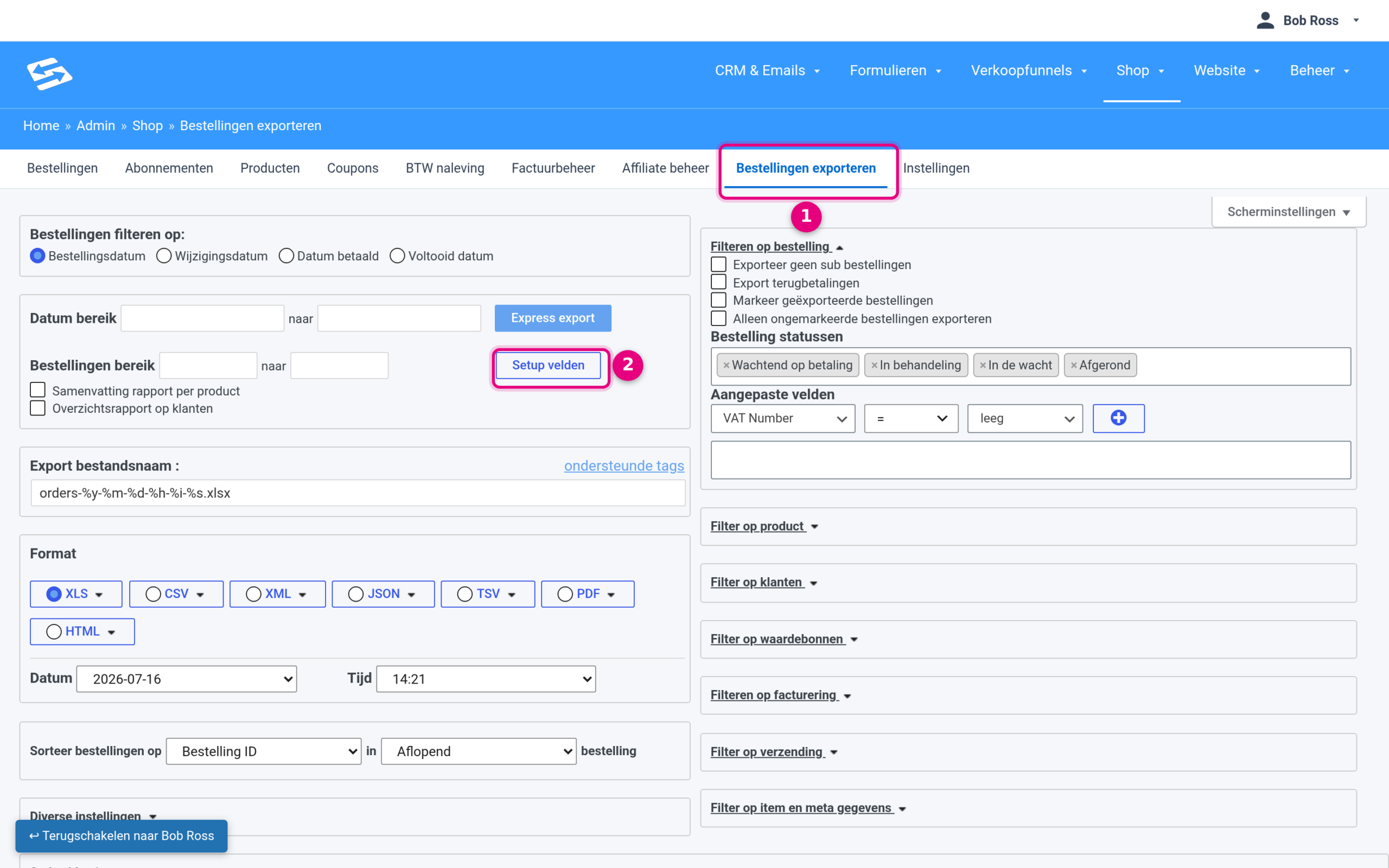Expand Filteren op facturering section
Image resolution: width=1389 pixels, height=868 pixels.
coord(781,695)
